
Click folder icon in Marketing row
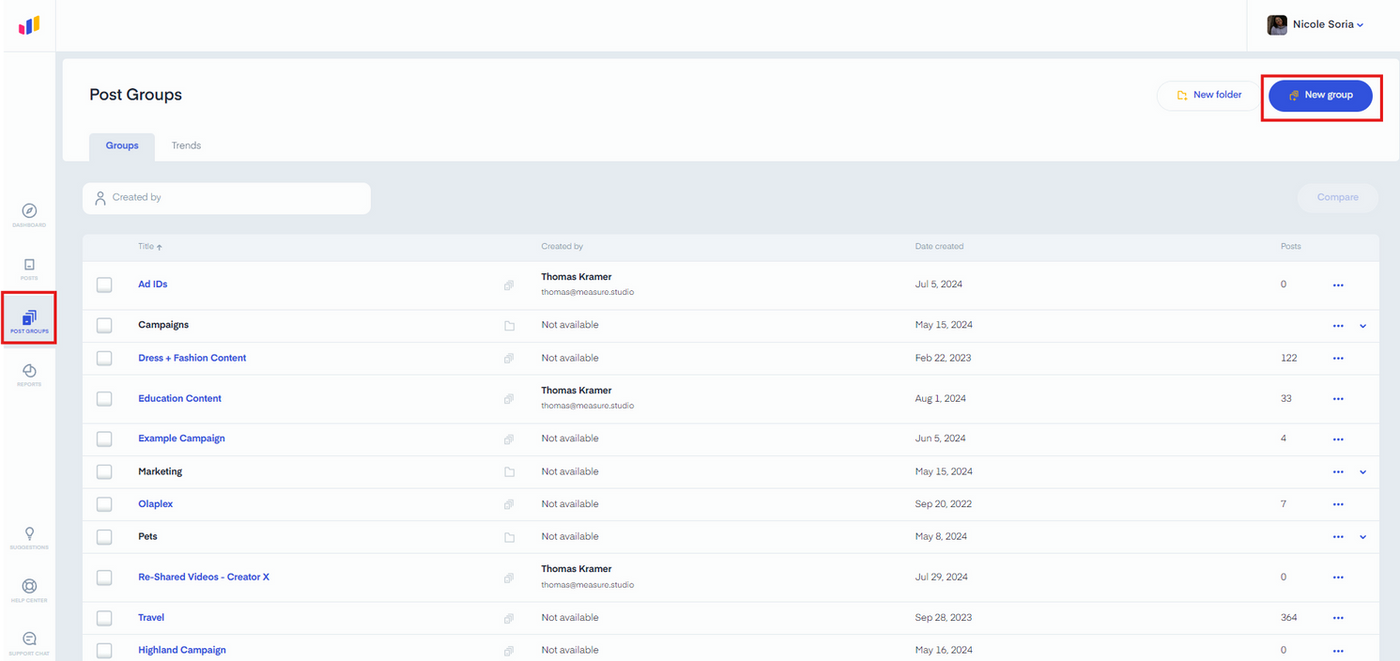pos(509,472)
